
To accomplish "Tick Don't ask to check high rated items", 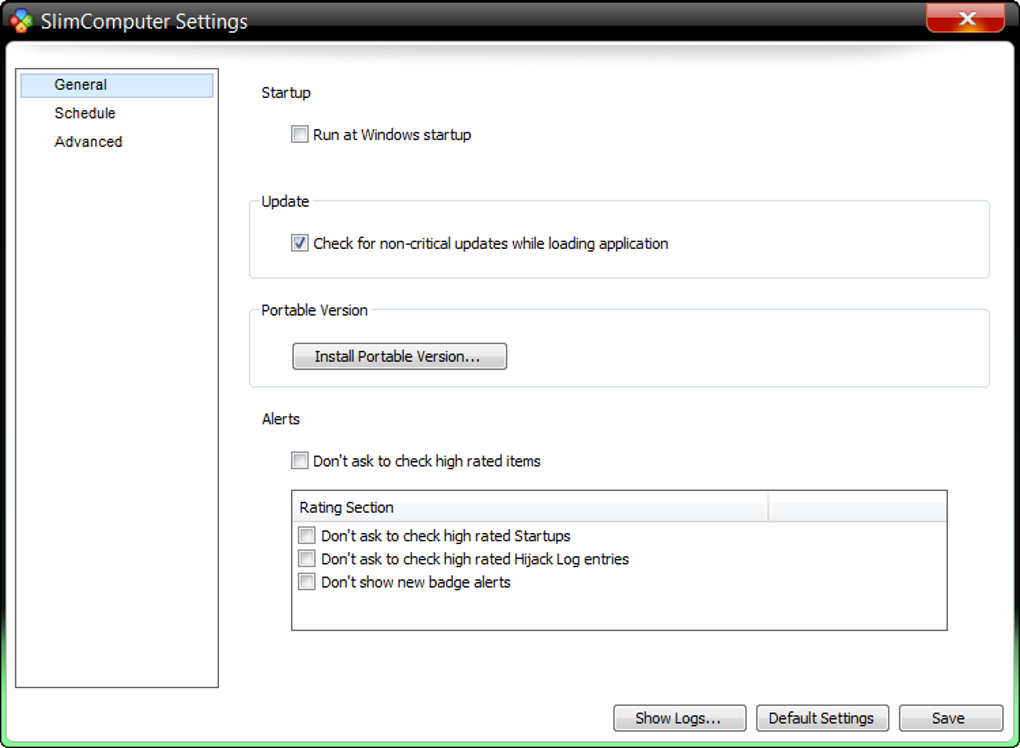I will tap(299, 461).
